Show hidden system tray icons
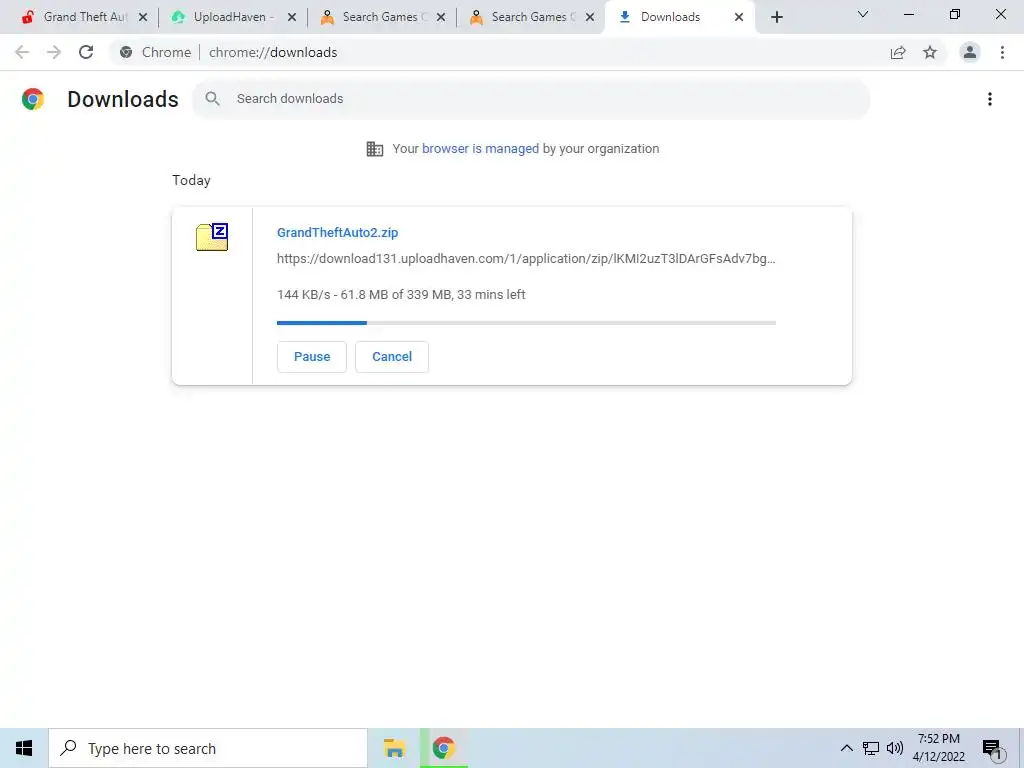Image resolution: width=1024 pixels, height=768 pixels. (846, 748)
